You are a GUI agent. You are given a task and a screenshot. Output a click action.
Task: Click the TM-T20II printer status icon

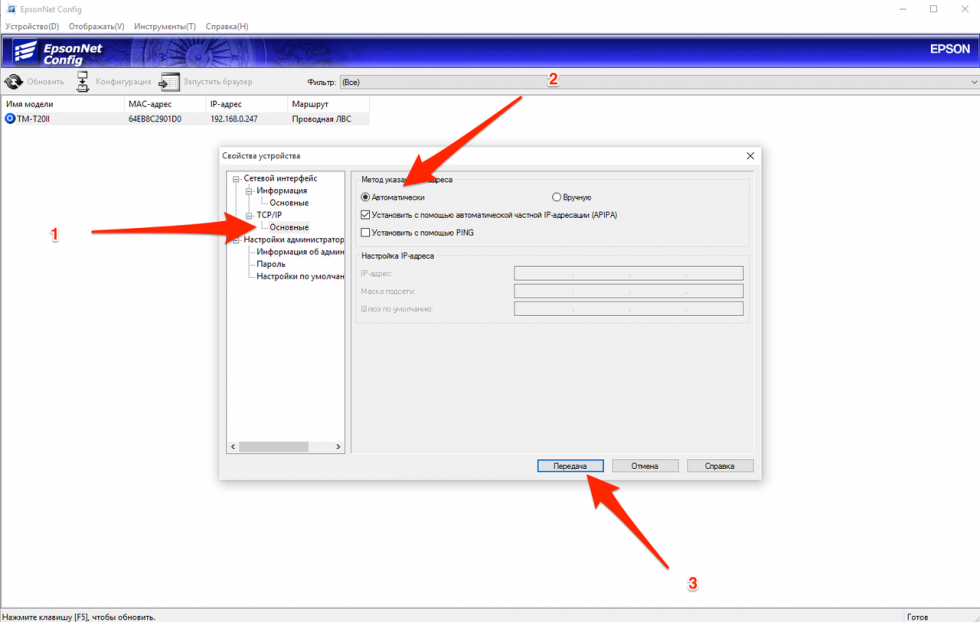10,119
